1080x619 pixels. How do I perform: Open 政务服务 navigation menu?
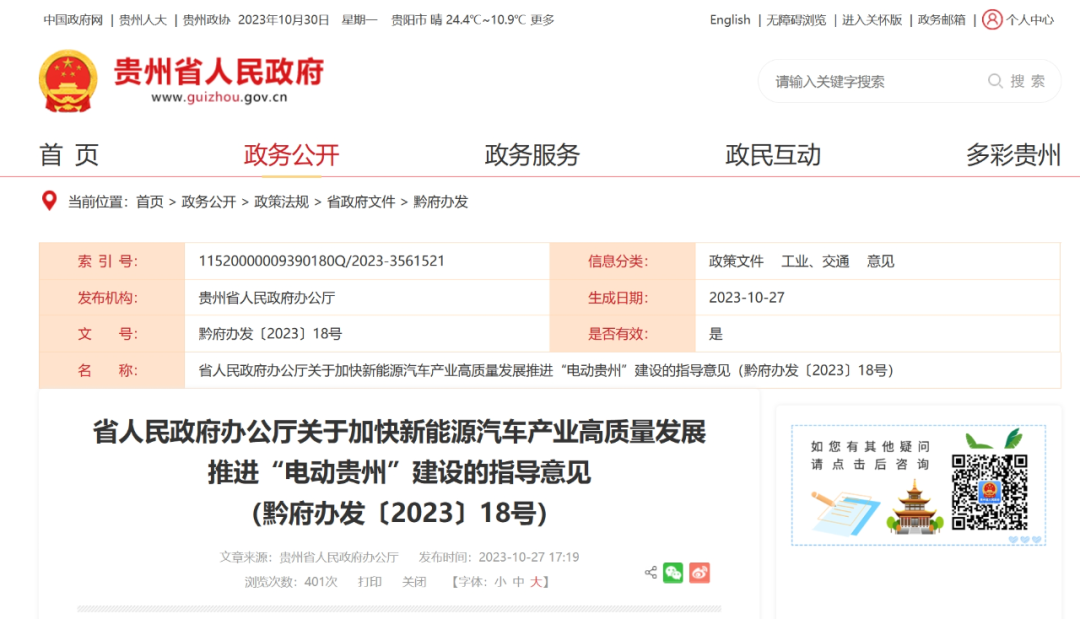click(x=532, y=155)
